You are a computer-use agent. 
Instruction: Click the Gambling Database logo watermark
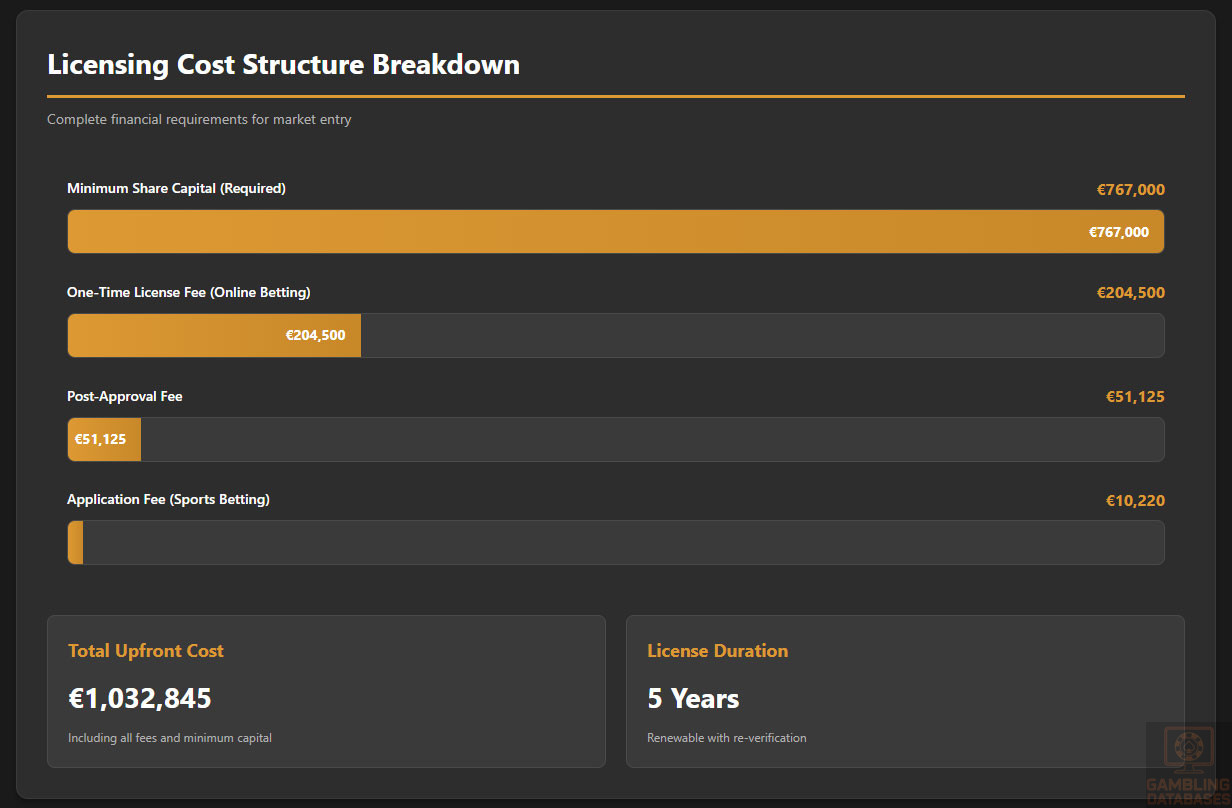coord(1189,765)
